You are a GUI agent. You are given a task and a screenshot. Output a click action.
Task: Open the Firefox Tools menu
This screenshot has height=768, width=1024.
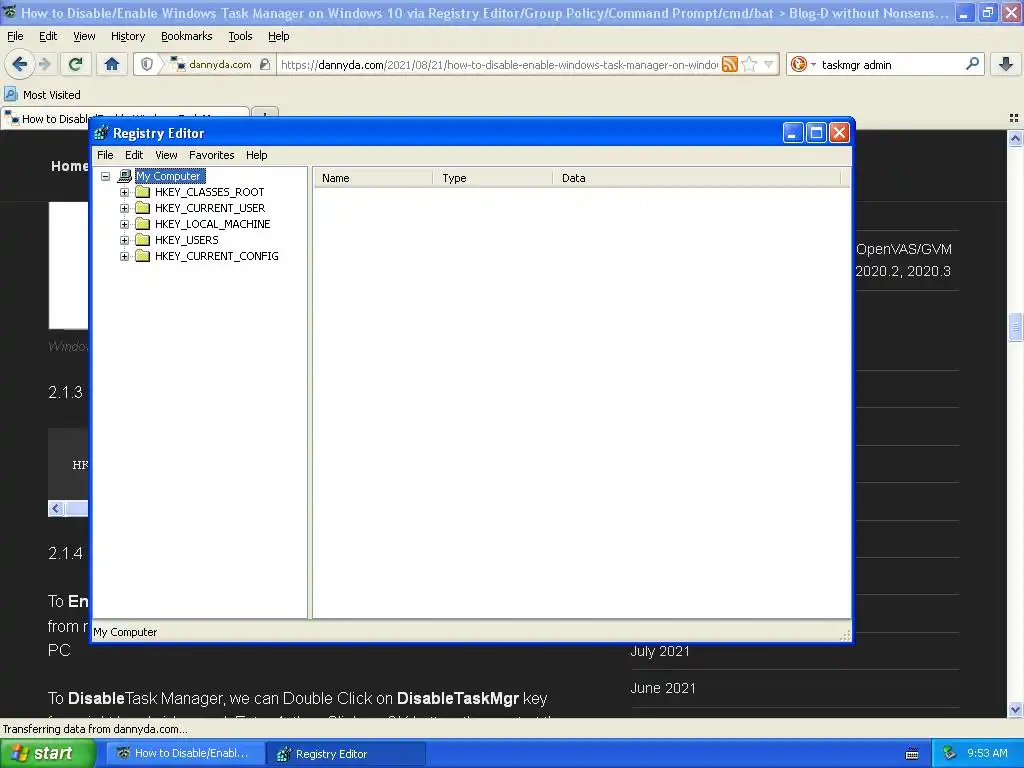point(240,36)
